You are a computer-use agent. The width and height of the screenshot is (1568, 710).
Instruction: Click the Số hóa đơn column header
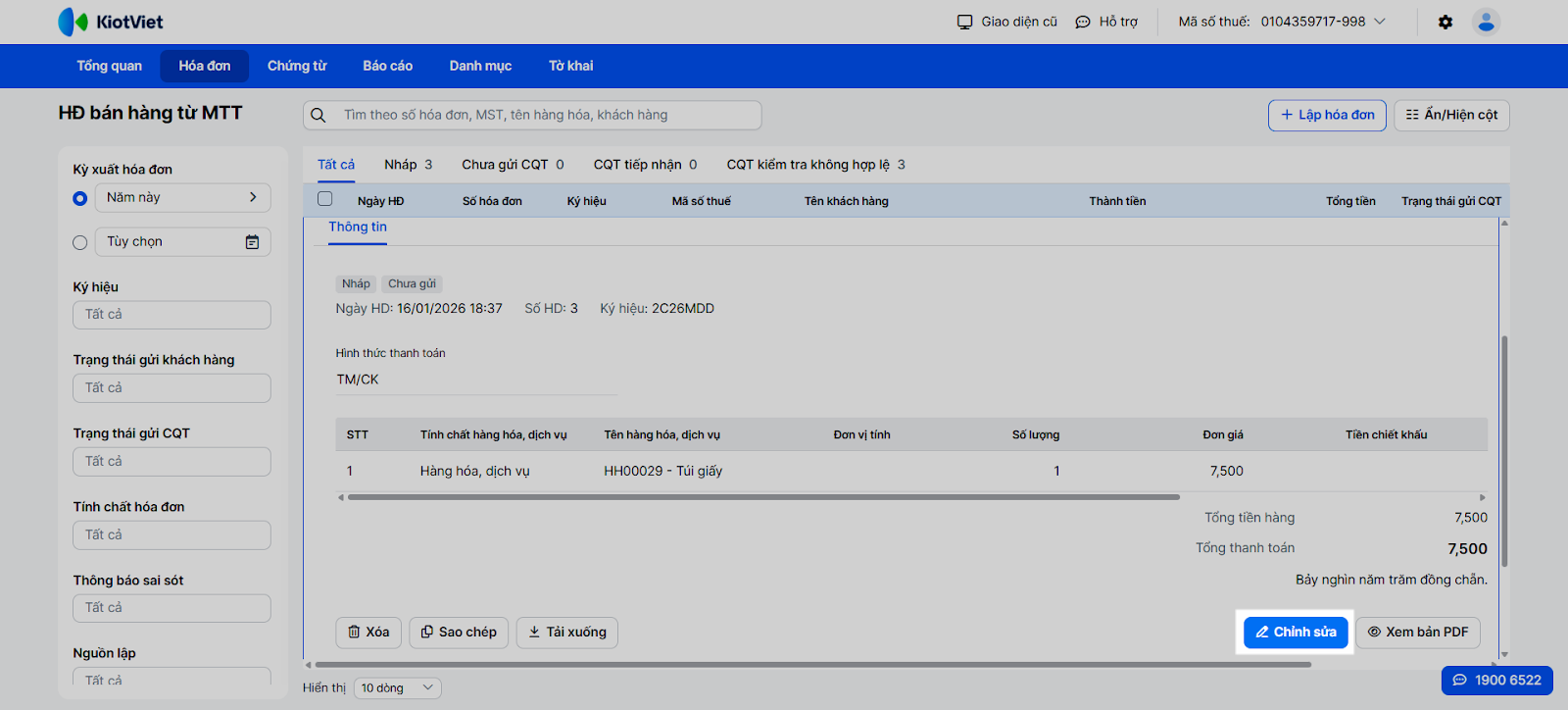[492, 202]
